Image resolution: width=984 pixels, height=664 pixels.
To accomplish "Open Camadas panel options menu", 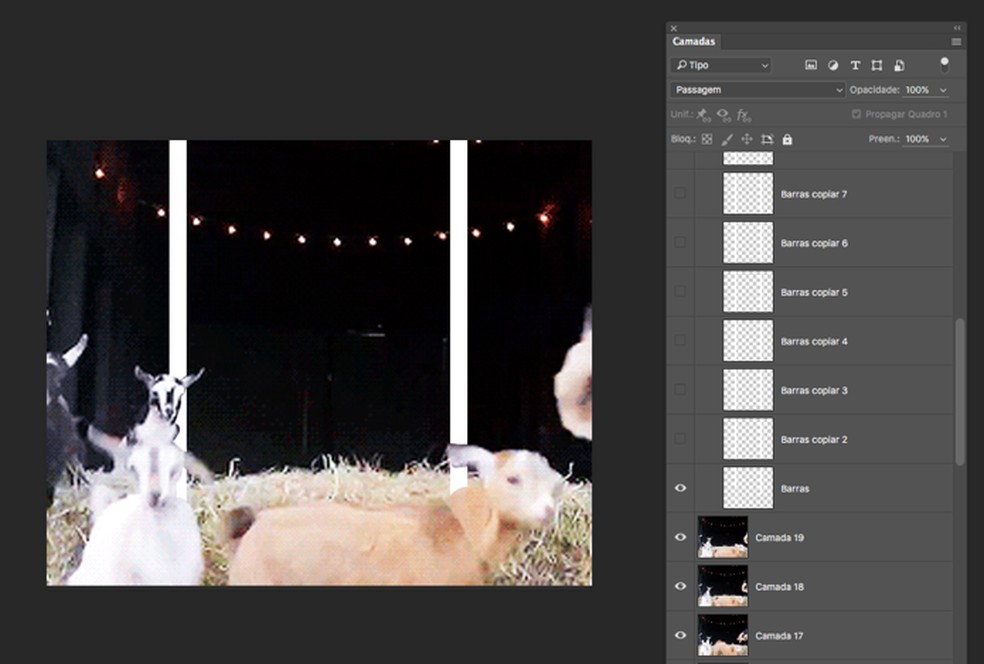I will point(956,42).
